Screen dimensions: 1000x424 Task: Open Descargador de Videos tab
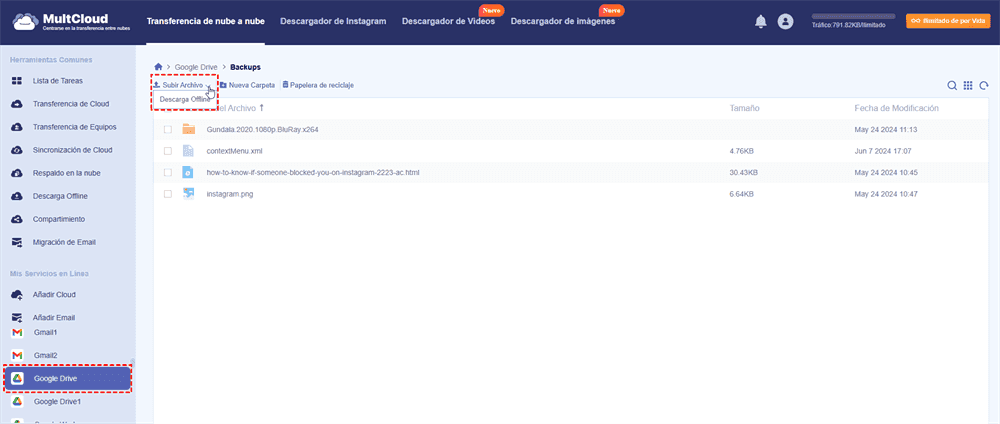(x=448, y=21)
